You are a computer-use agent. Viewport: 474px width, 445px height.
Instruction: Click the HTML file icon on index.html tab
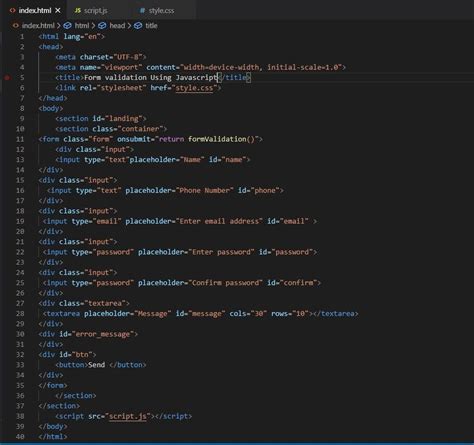point(13,11)
